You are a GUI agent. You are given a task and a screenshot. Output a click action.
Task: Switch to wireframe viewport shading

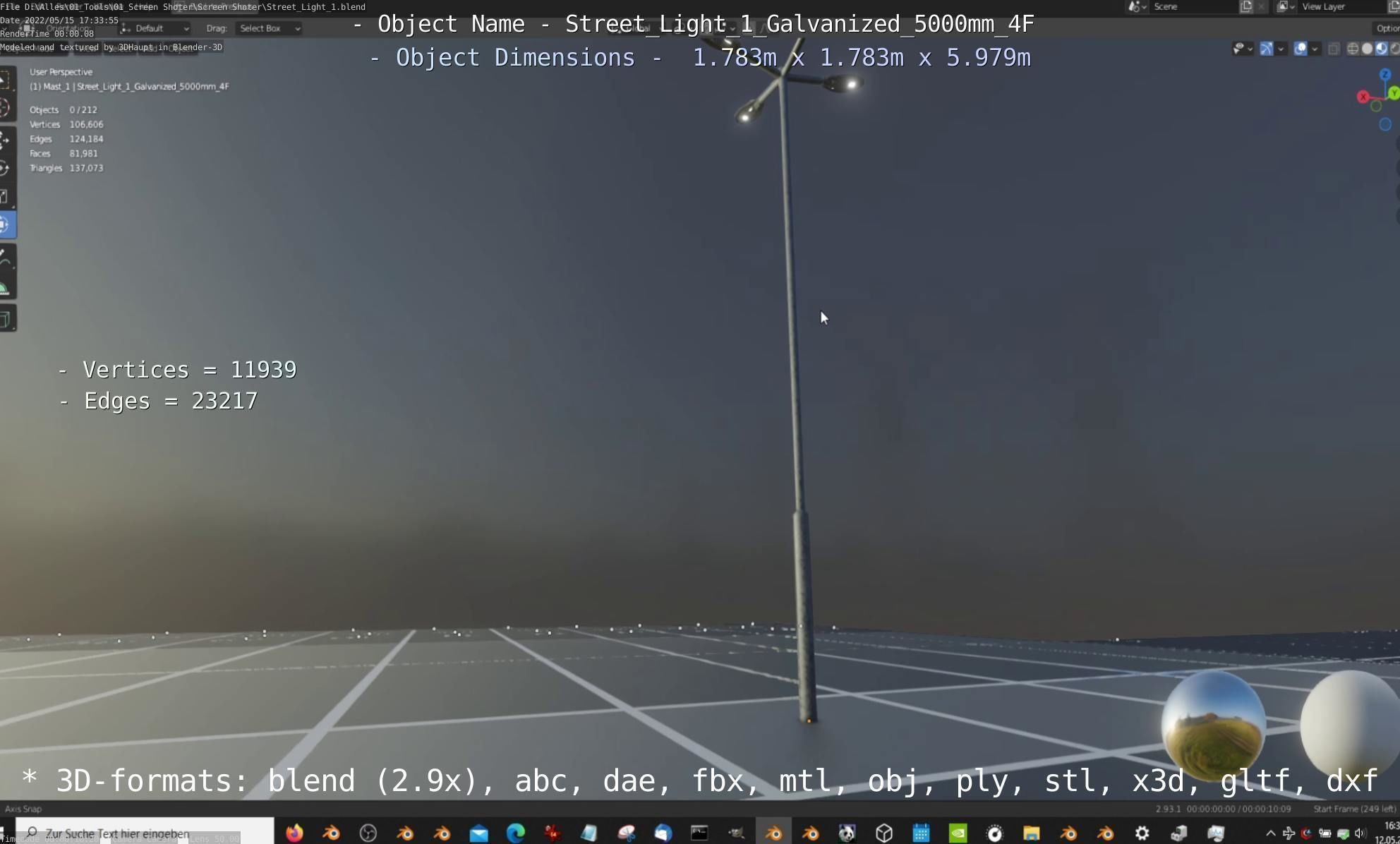[1353, 49]
